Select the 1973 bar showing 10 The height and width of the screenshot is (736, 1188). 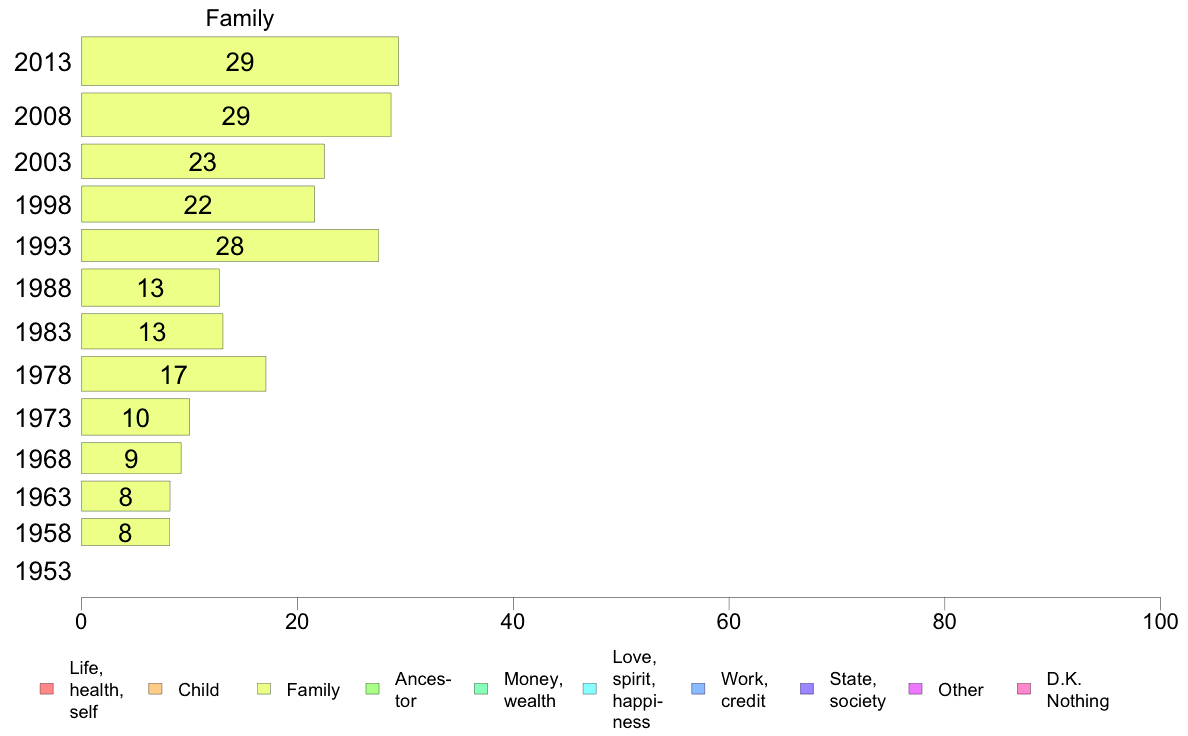pyautogui.click(x=136, y=418)
